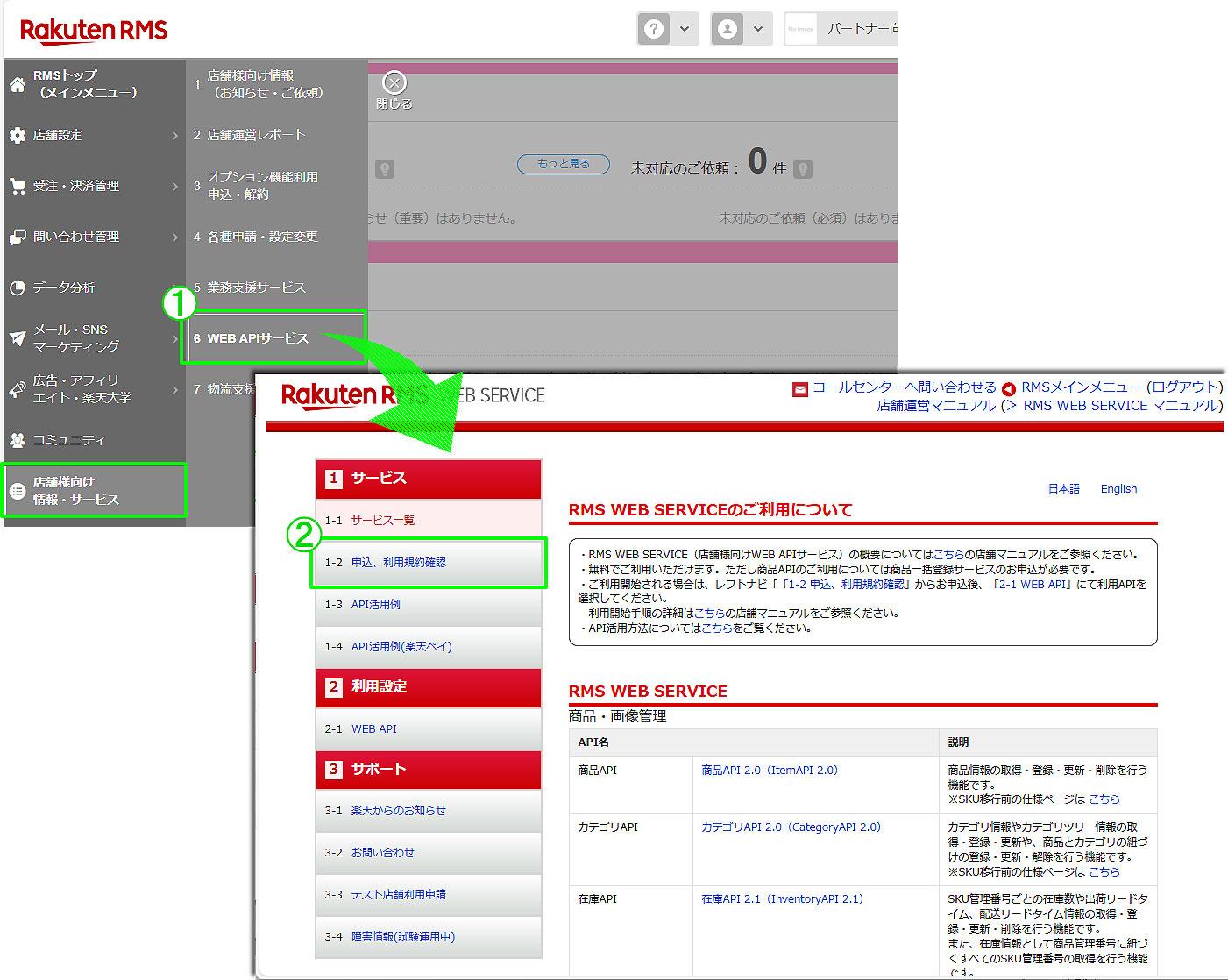Click the community people icon

click(18, 440)
